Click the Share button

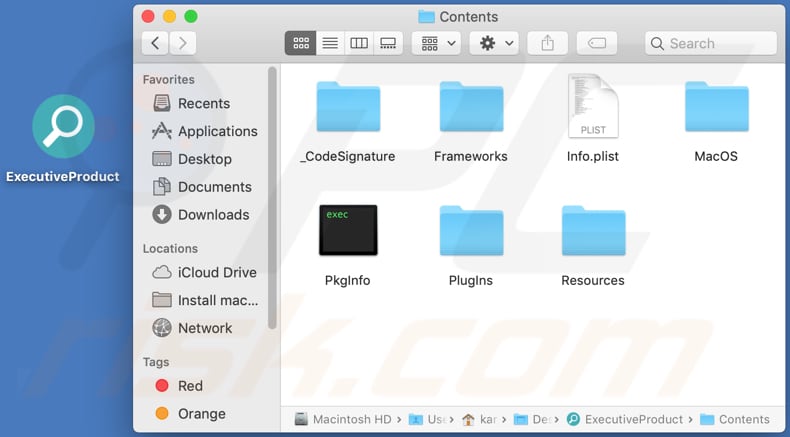tap(547, 43)
